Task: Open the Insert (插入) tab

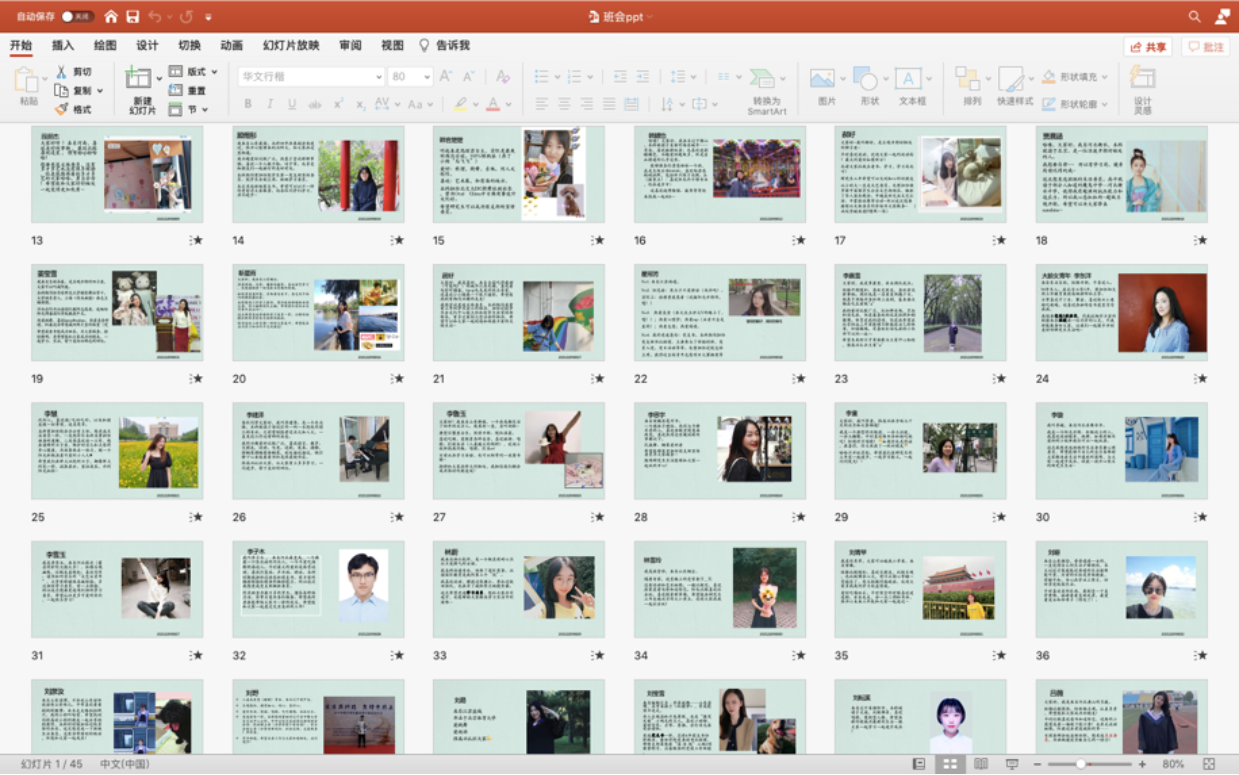Action: click(x=63, y=46)
